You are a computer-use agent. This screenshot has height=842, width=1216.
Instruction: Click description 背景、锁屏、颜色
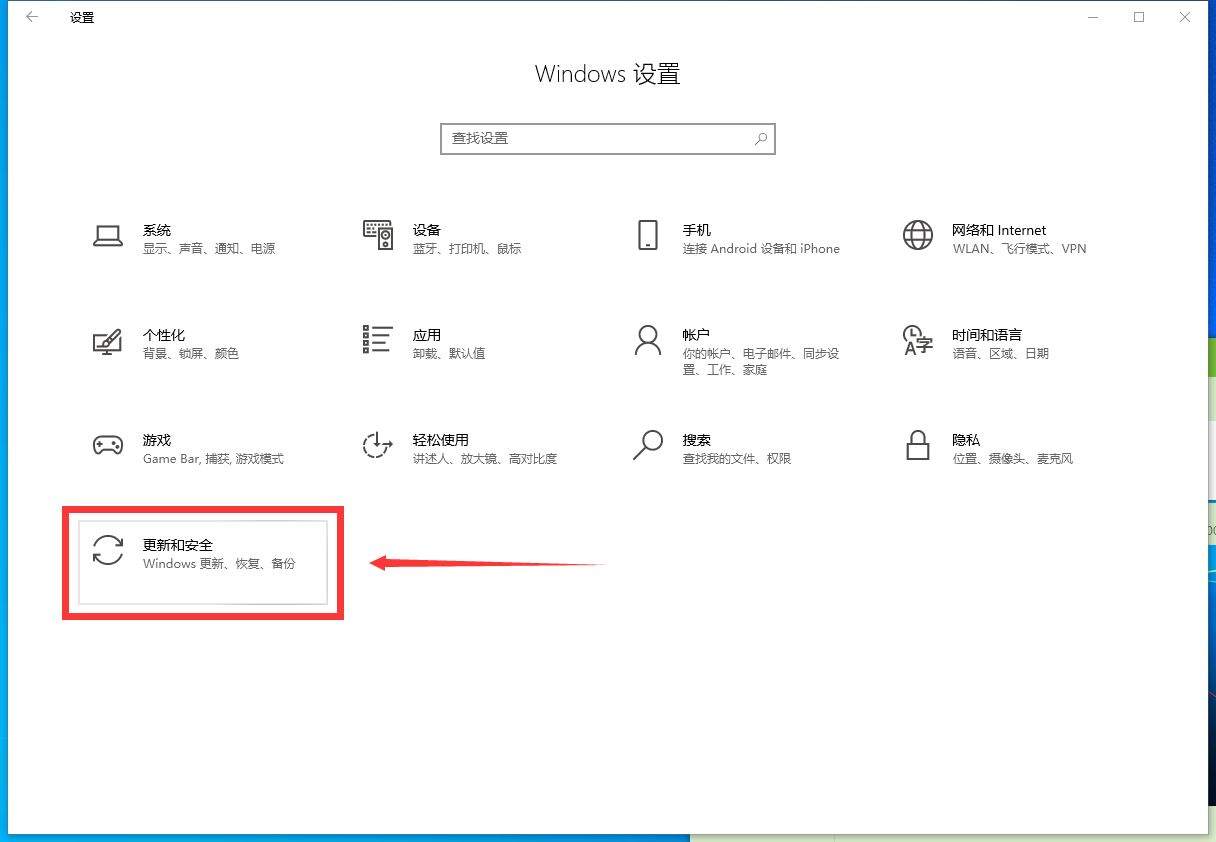pos(191,354)
